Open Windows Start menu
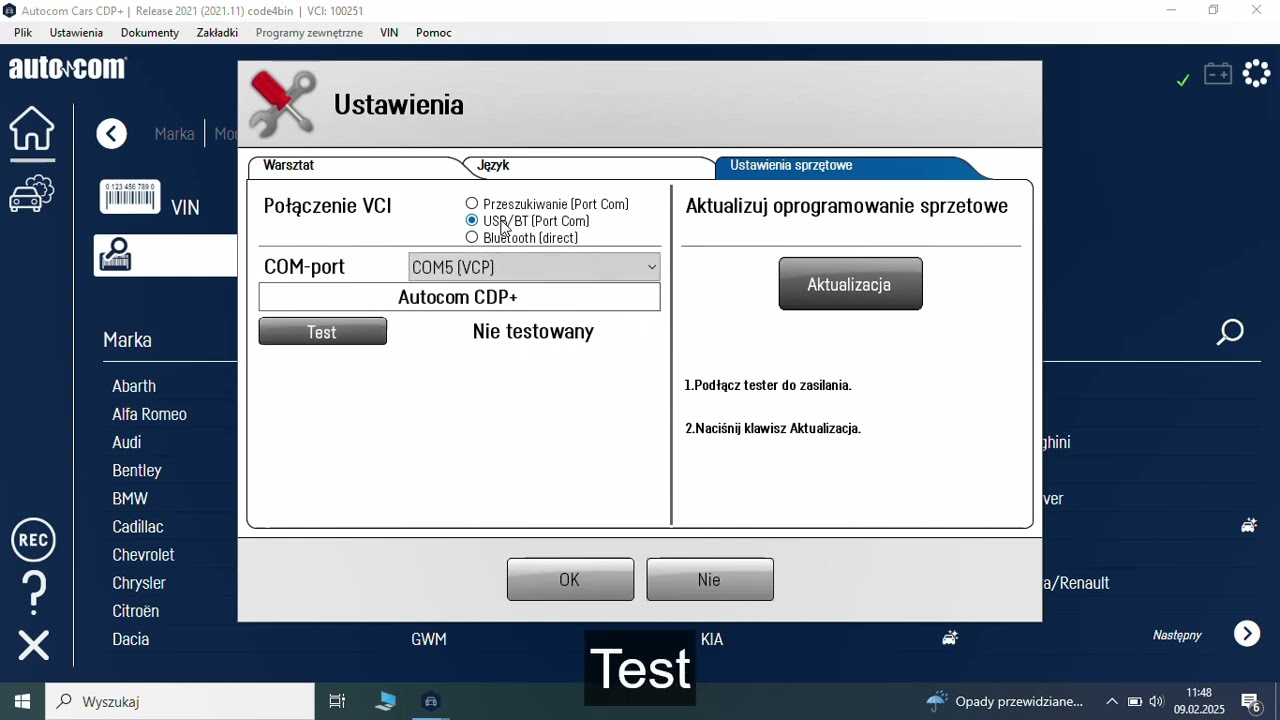 tap(22, 701)
